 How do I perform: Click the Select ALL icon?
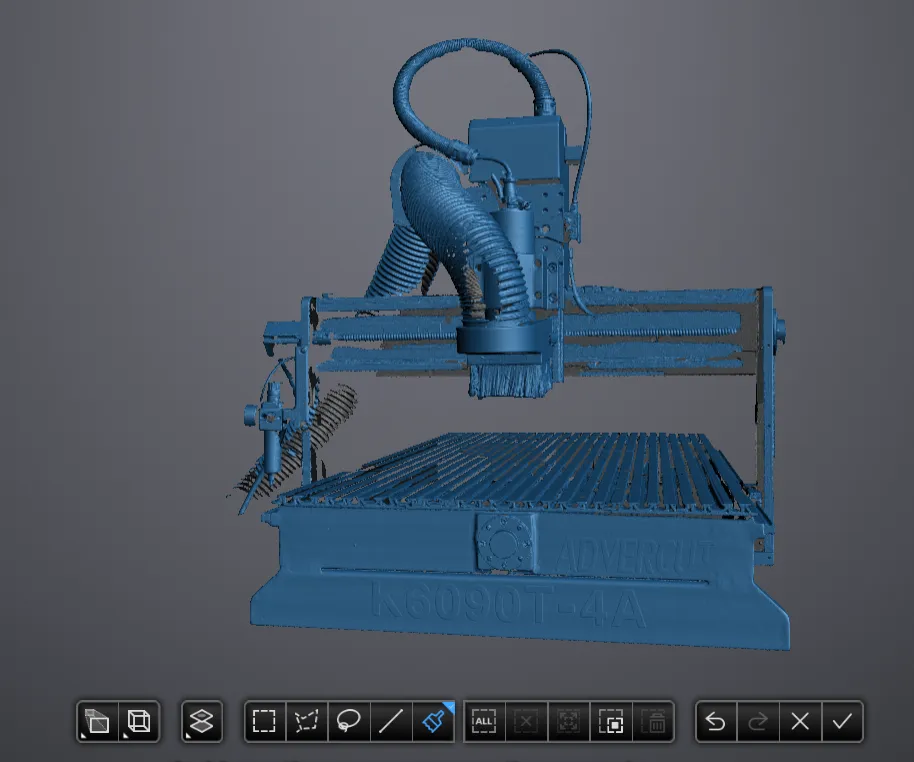[x=484, y=721]
